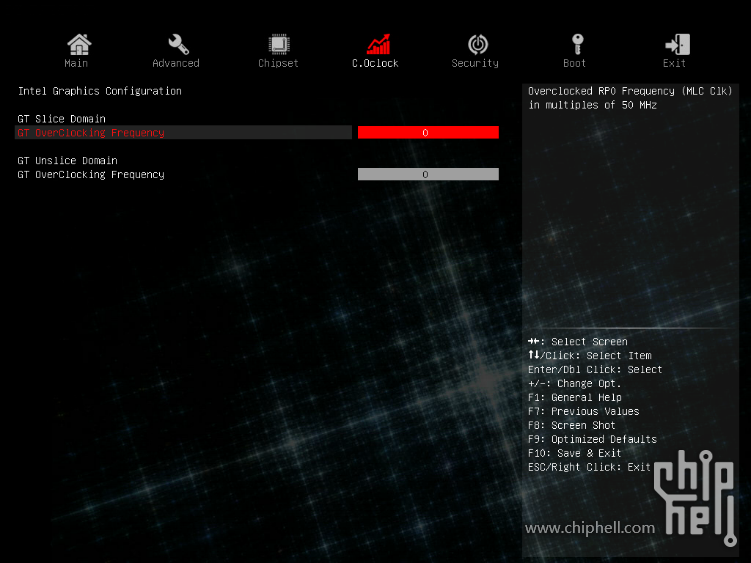Click the Advanced wrench icon
Screen dimensions: 751x563
point(178,45)
